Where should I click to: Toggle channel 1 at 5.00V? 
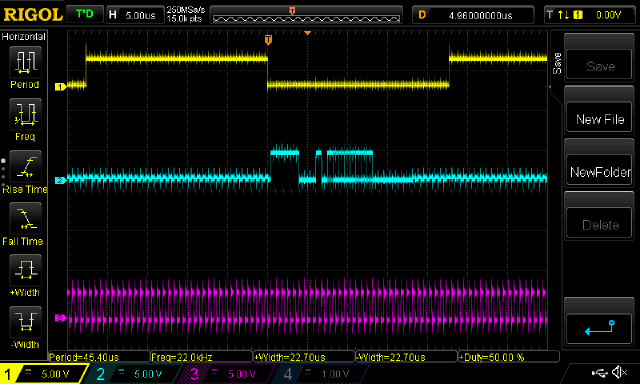44,374
